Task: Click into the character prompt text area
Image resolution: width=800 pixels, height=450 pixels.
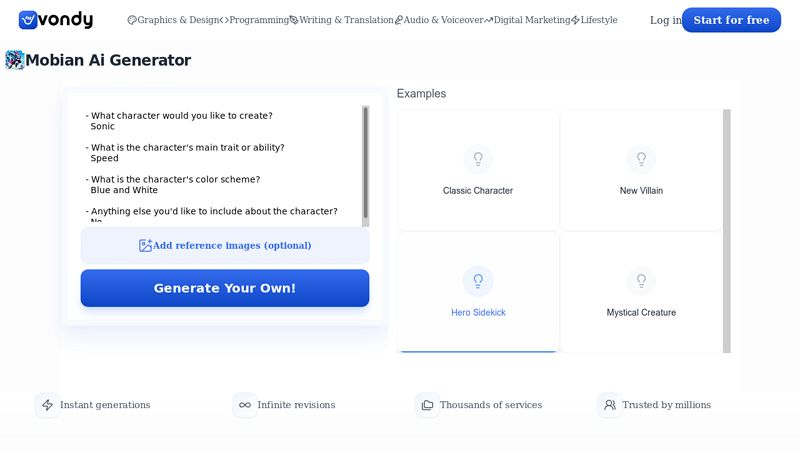Action: (x=221, y=166)
